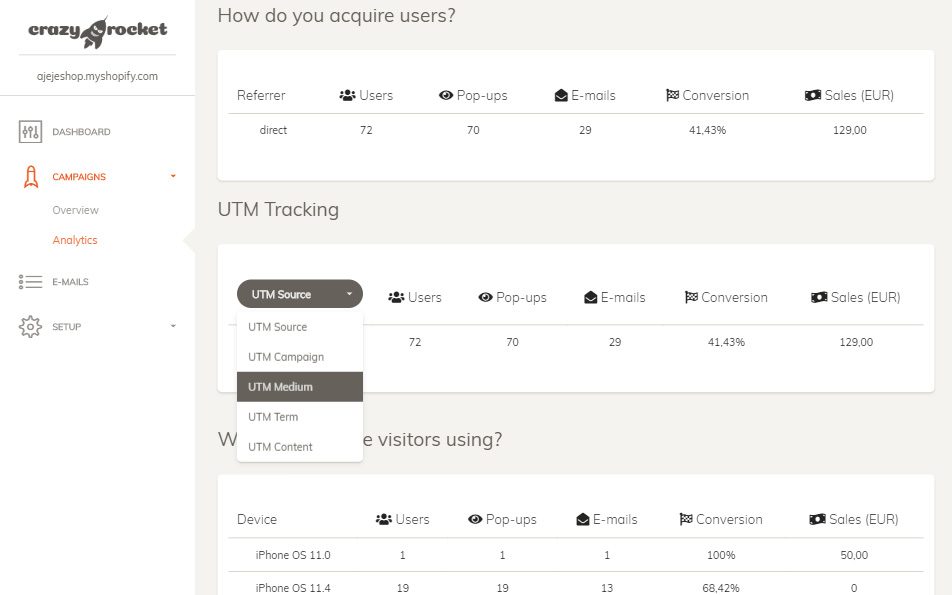Select UTM Medium from dropdown list
This screenshot has width=952, height=595.
(x=300, y=387)
